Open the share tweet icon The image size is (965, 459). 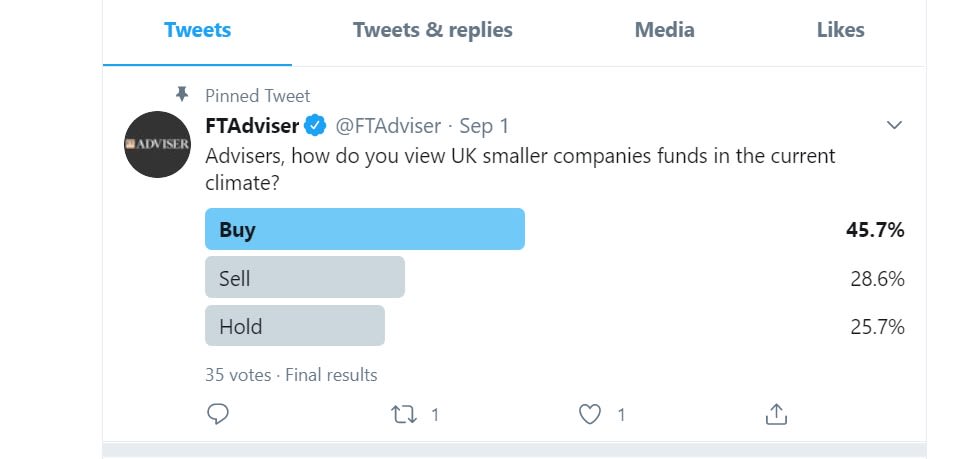[x=776, y=414]
